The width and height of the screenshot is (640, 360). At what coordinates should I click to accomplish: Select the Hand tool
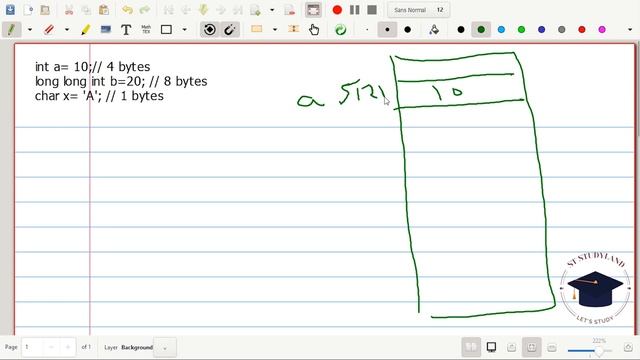pyautogui.click(x=313, y=29)
